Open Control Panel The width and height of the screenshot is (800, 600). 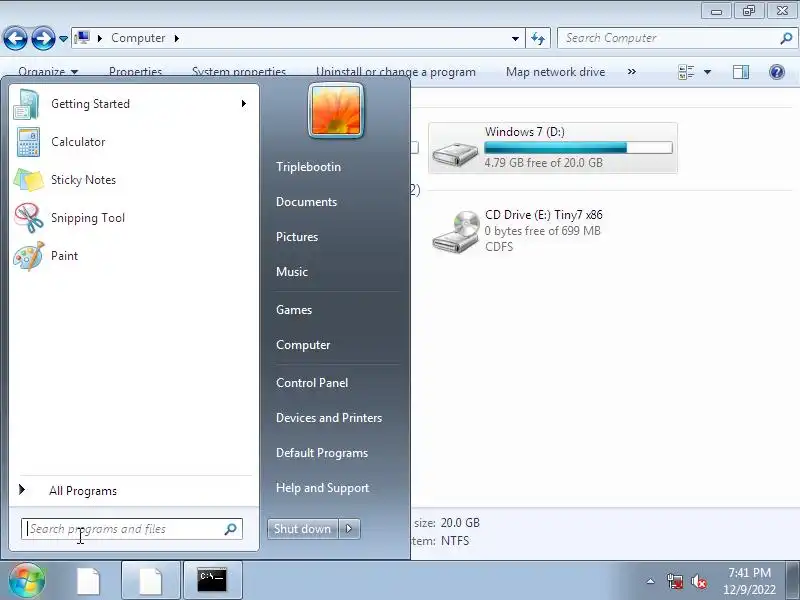312,383
